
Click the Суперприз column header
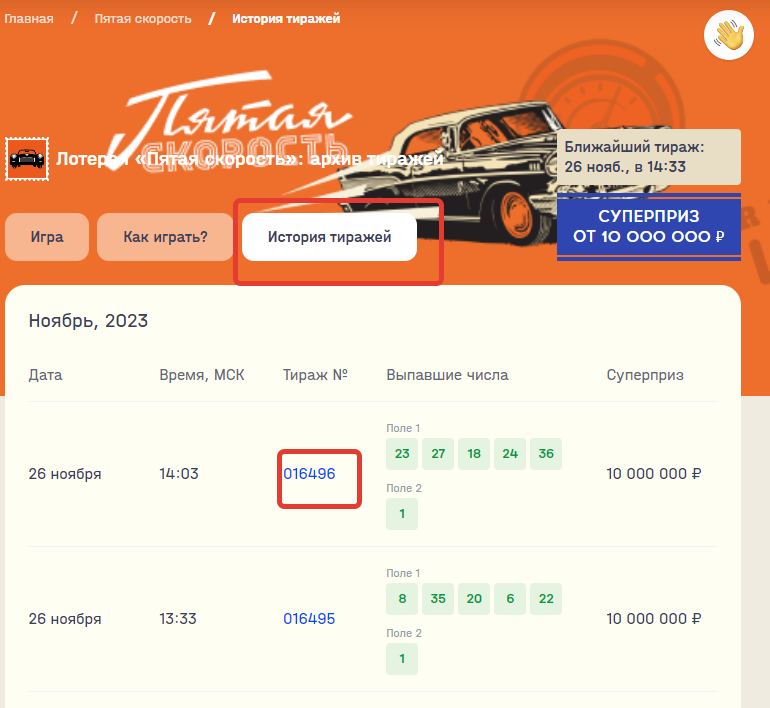pos(645,375)
